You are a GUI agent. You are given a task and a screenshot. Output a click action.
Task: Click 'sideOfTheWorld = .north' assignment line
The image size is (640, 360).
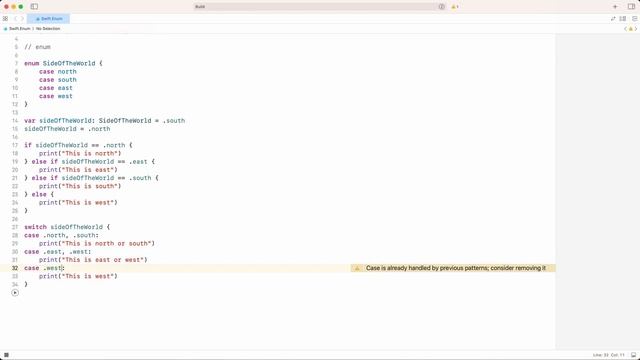[x=67, y=129]
